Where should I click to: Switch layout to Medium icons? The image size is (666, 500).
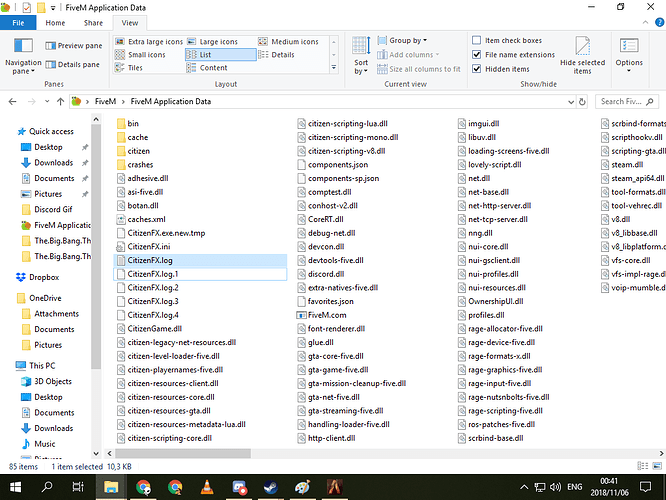point(288,42)
